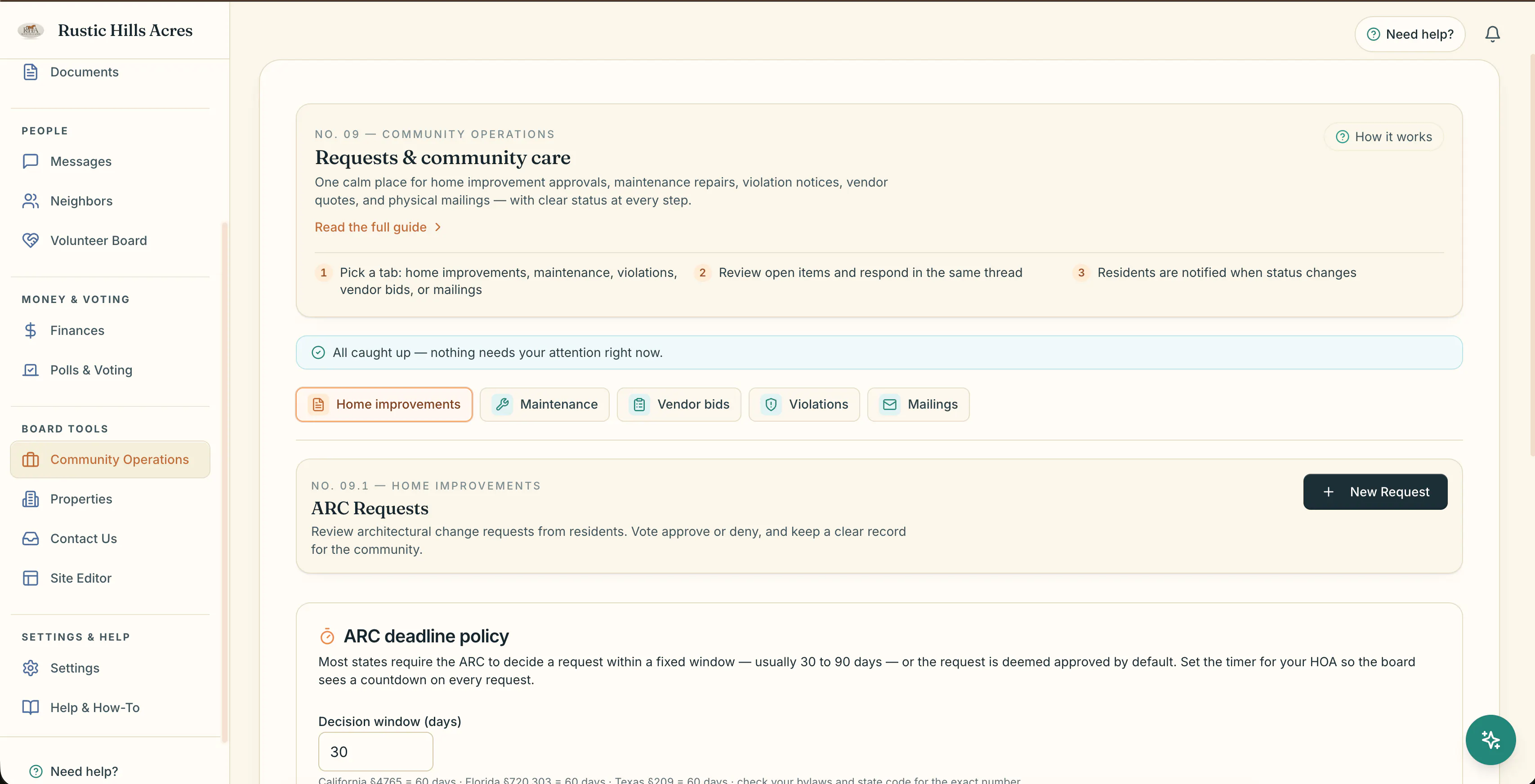
Task: Open Properties in Board Tools
Action: [x=110, y=499]
